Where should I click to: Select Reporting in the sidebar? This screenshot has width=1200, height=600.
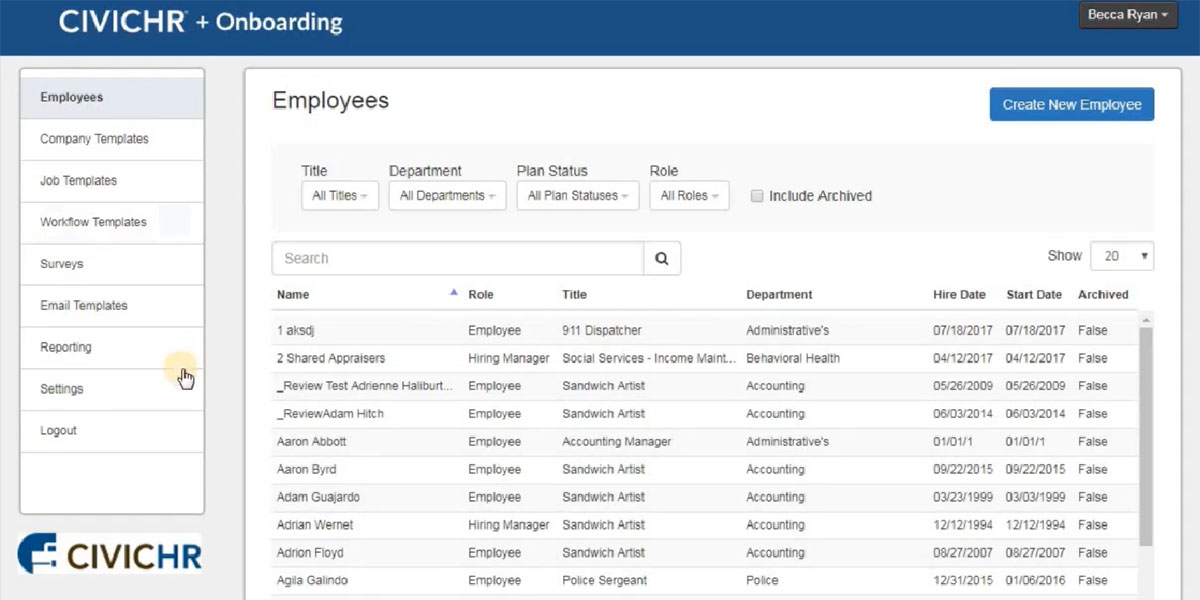click(66, 347)
